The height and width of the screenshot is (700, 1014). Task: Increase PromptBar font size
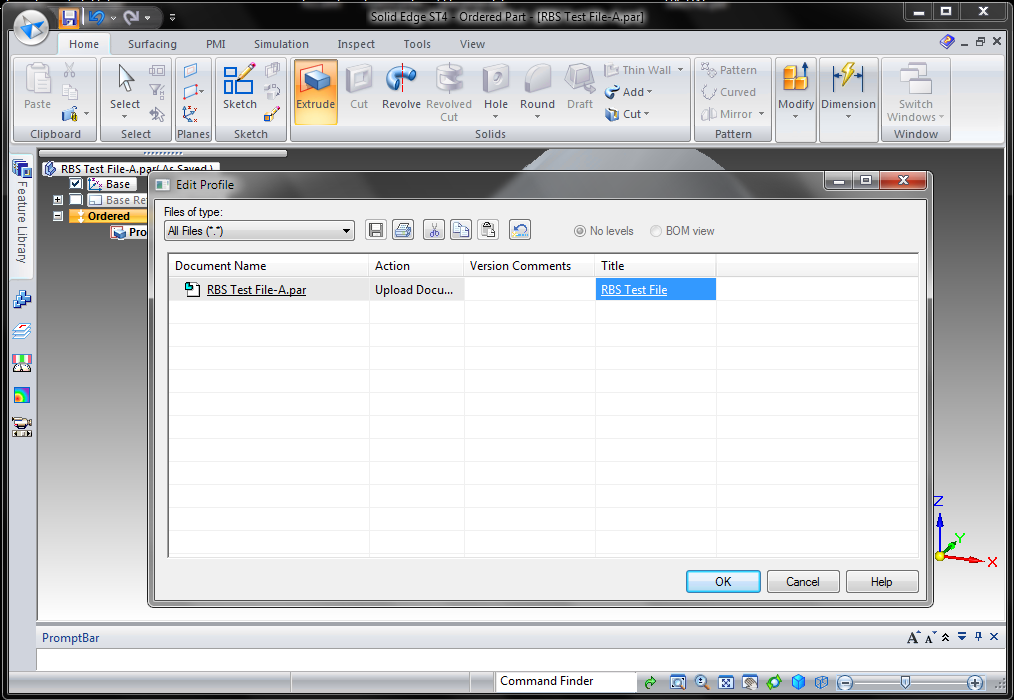(x=912, y=638)
